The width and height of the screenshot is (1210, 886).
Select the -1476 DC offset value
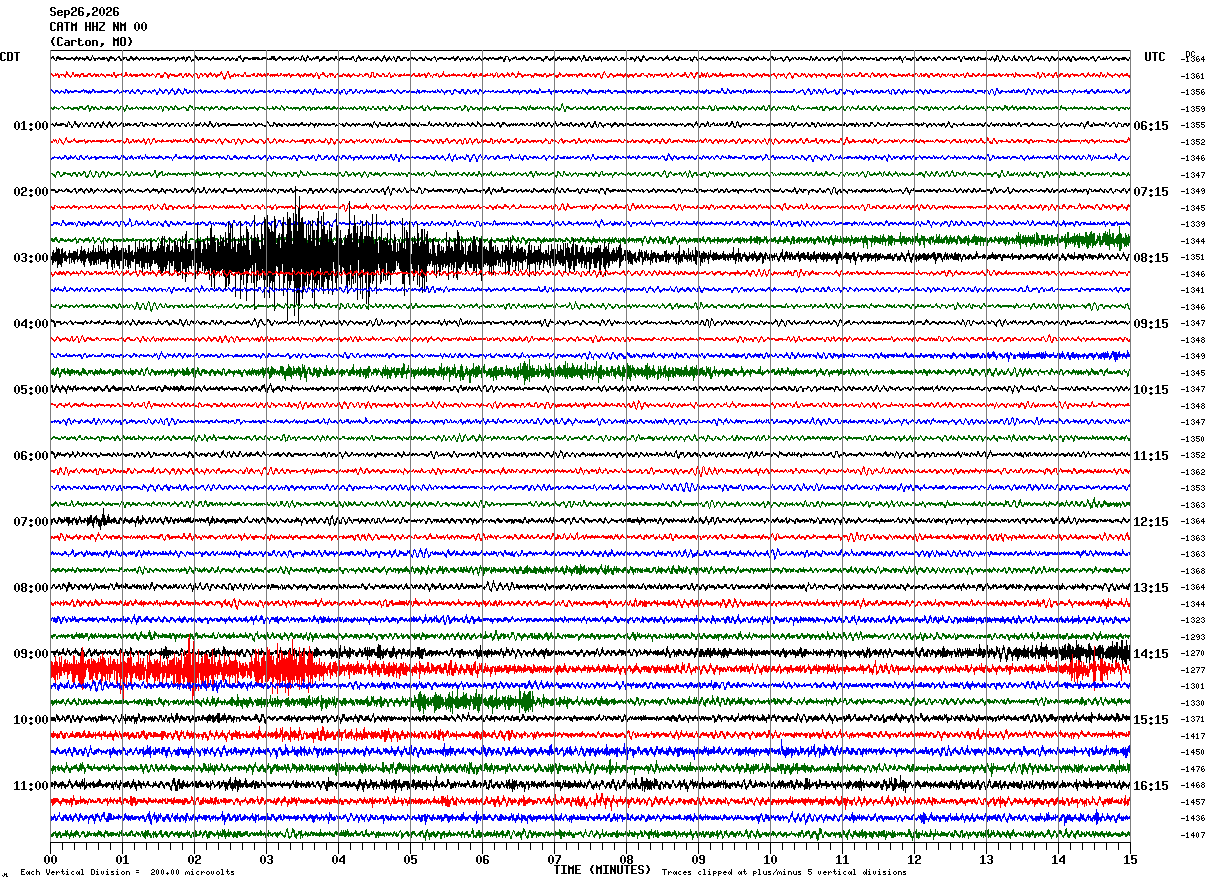[1193, 769]
